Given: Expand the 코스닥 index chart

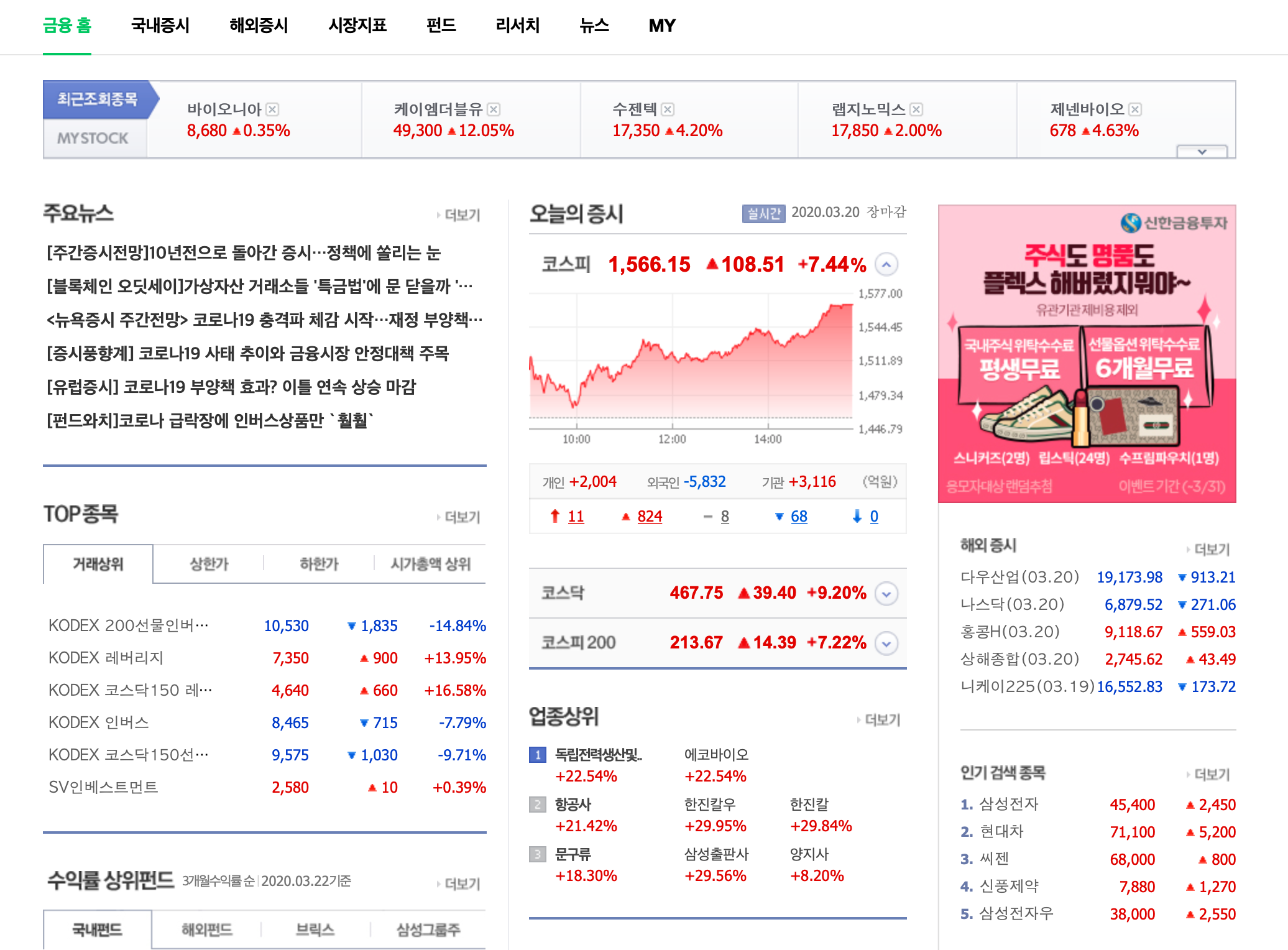Looking at the screenshot, I should click(x=886, y=593).
